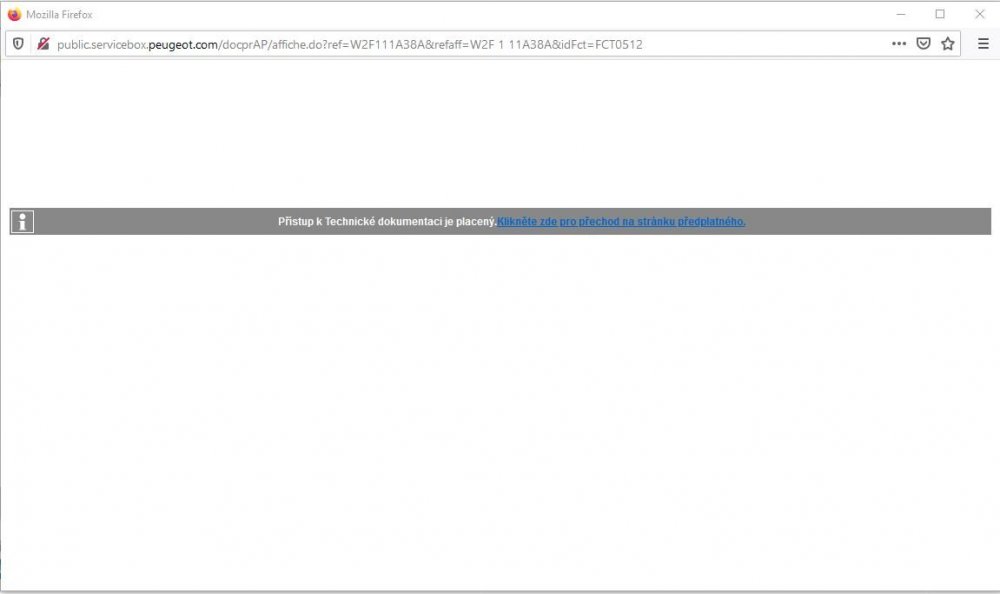Maximize the Firefox window
This screenshot has height=594, width=1000.
(940, 14)
